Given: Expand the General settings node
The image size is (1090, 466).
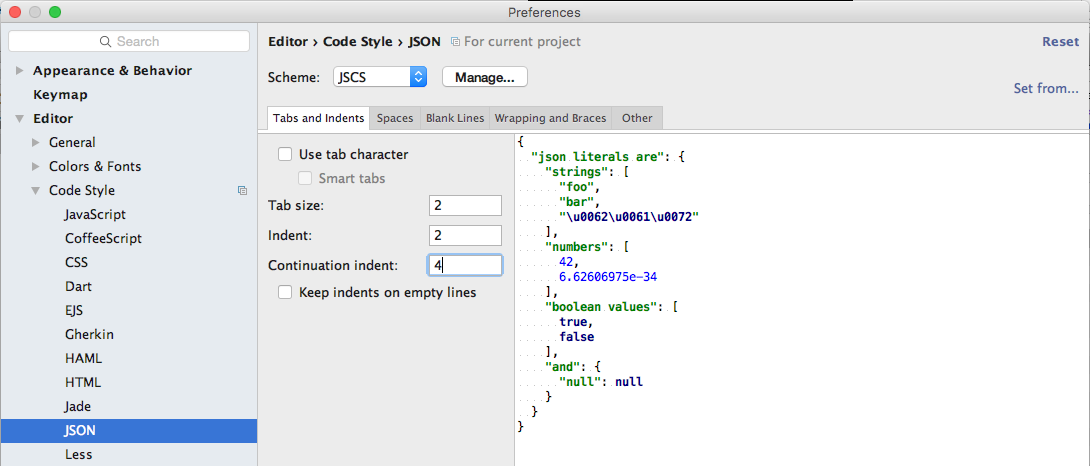Looking at the screenshot, I should click(x=37, y=143).
